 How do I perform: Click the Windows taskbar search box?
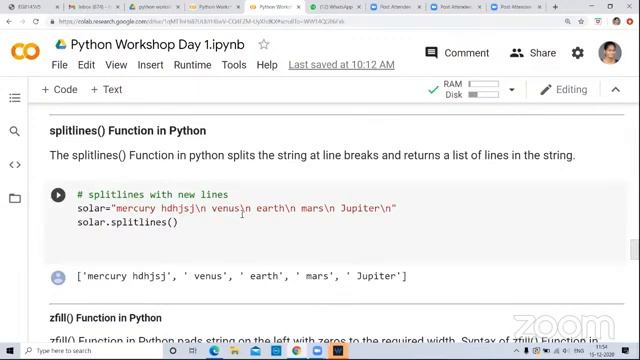[x=93, y=351]
